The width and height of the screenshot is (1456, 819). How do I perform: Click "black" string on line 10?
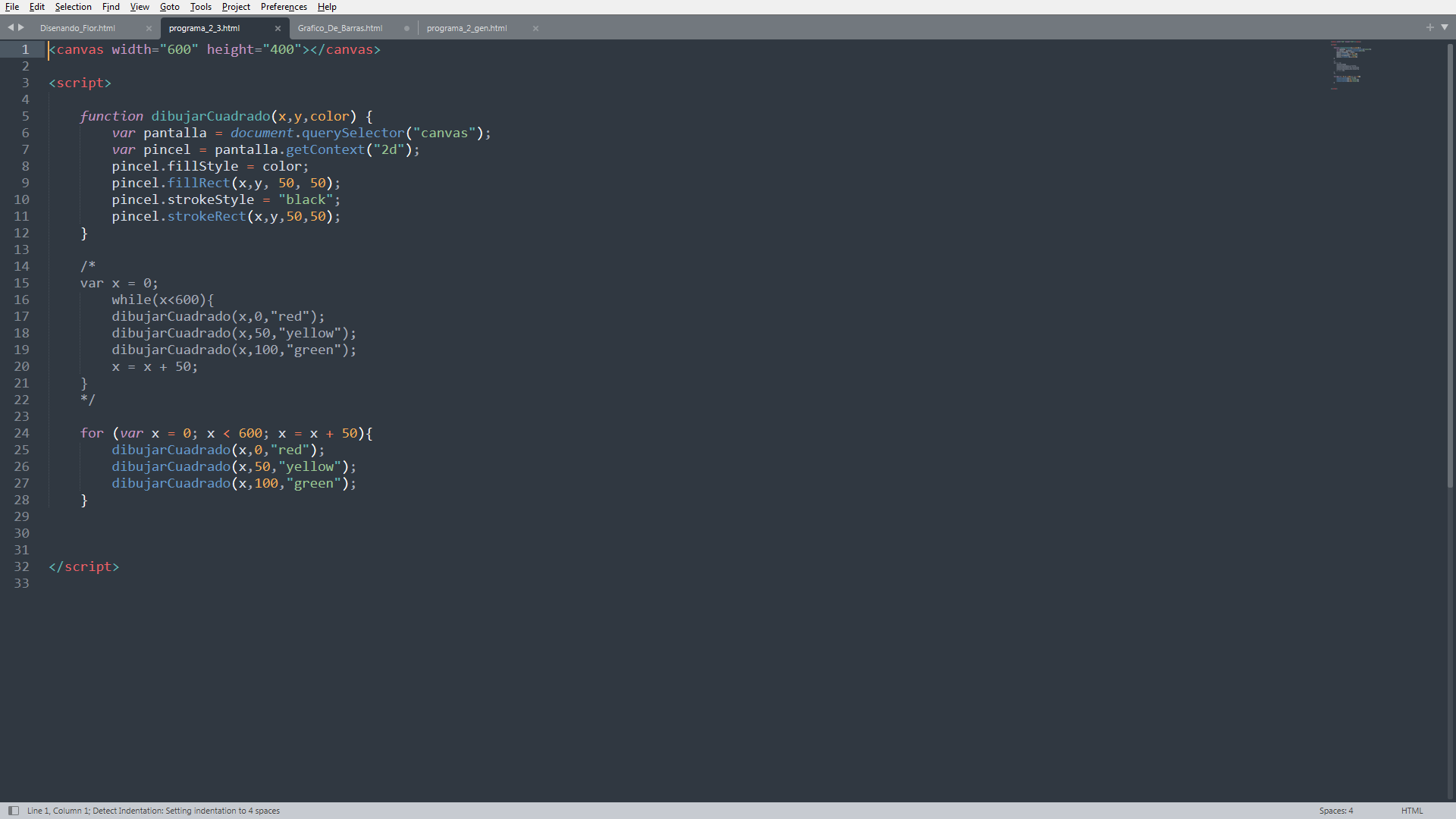[306, 199]
